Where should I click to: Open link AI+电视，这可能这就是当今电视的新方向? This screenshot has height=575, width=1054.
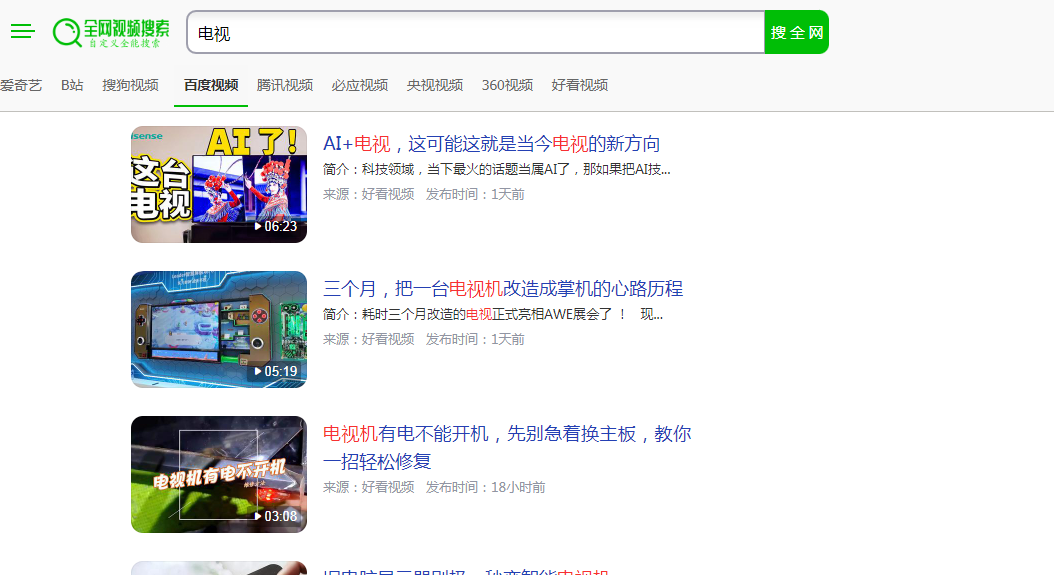point(491,144)
